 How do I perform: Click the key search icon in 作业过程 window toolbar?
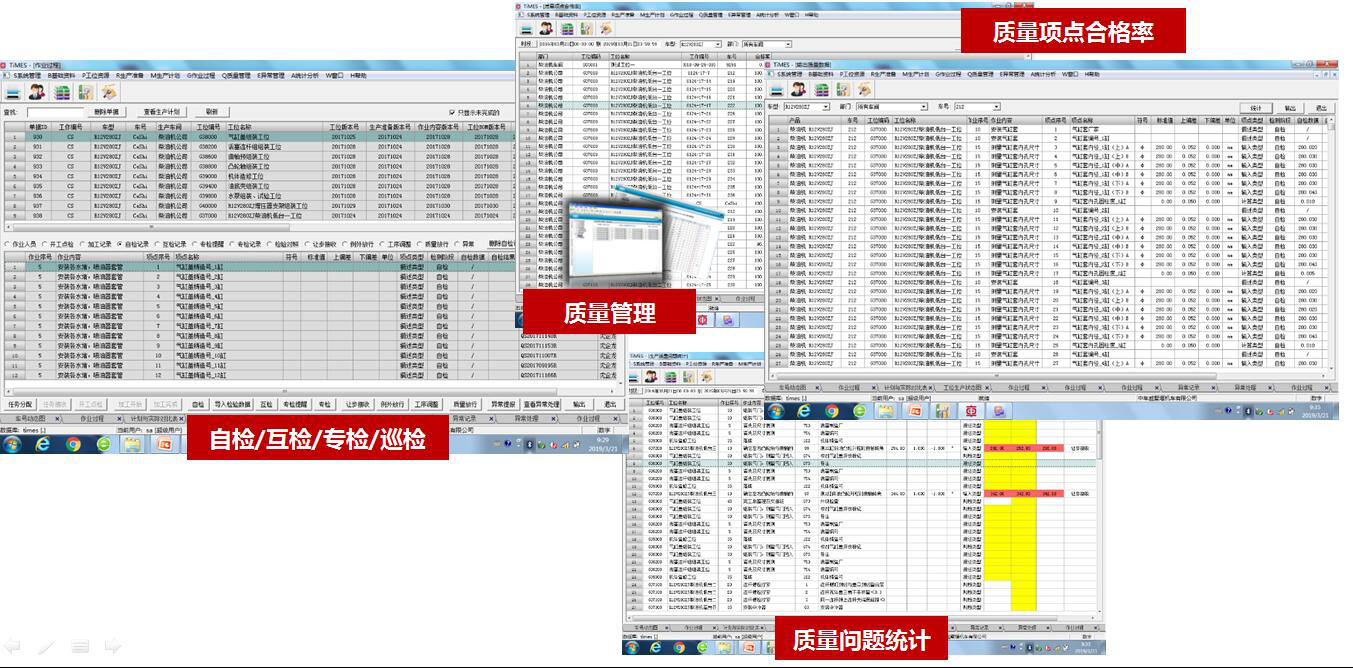(108, 92)
